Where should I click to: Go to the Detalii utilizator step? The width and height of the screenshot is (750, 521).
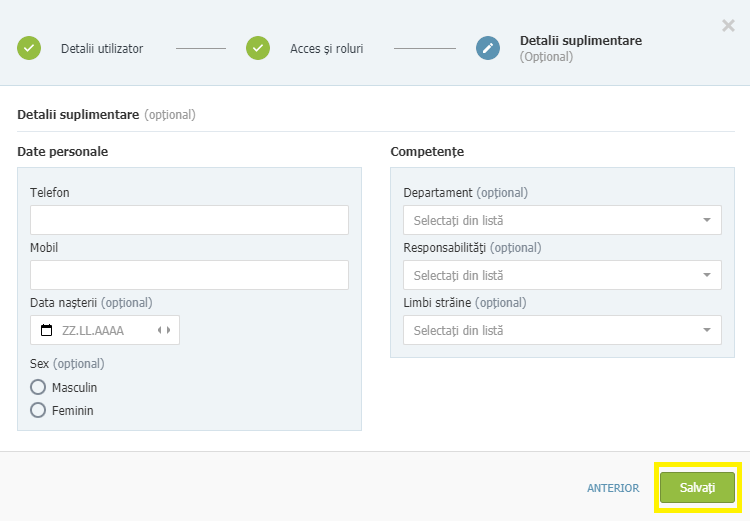[x=102, y=49]
